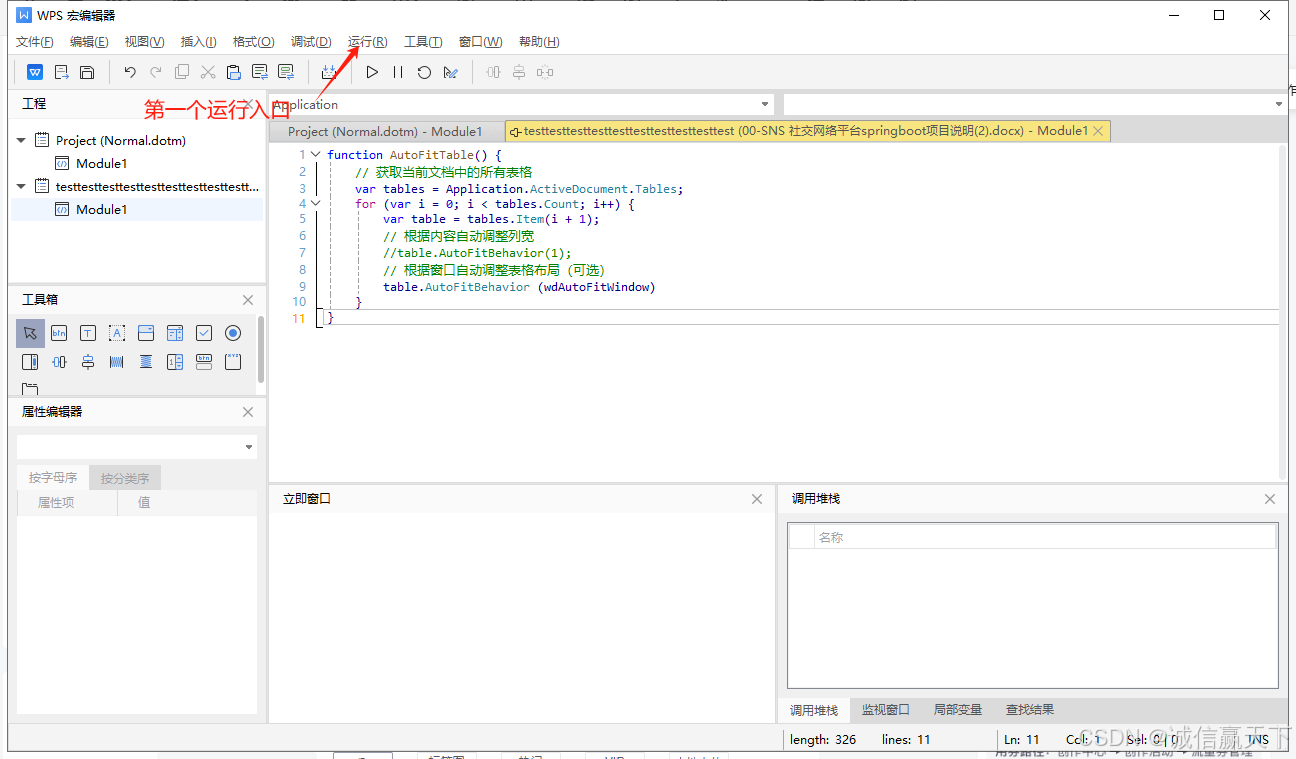Pick the checkbox control in toolbox

tap(204, 333)
